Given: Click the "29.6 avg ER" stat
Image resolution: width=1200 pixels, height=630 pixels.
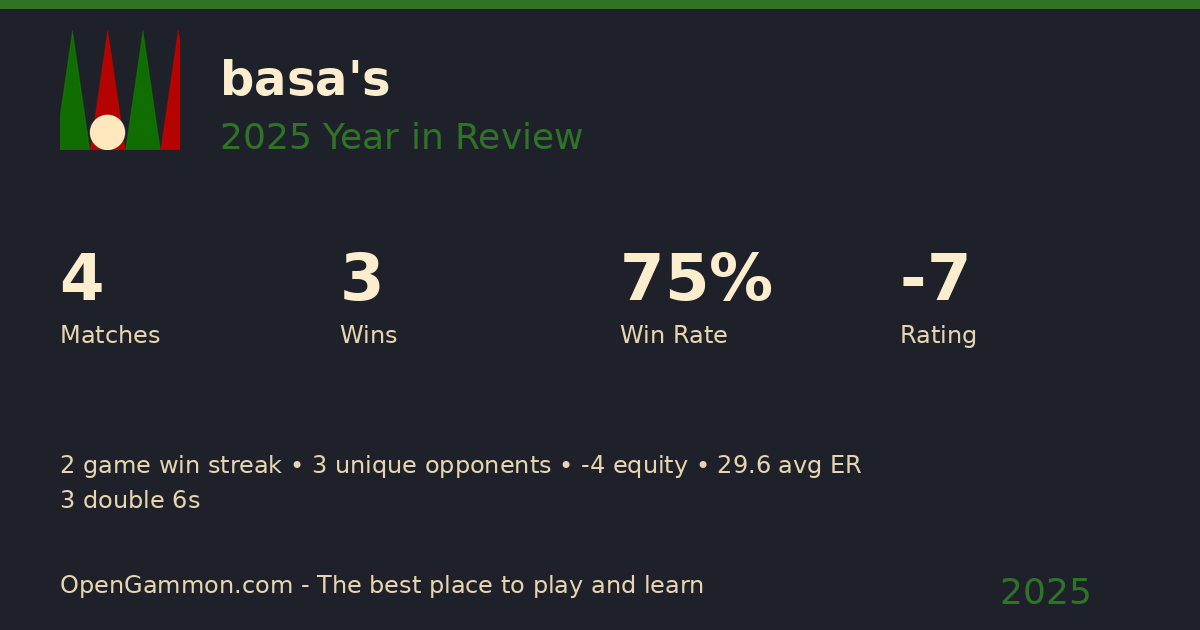Looking at the screenshot, I should [x=789, y=466].
